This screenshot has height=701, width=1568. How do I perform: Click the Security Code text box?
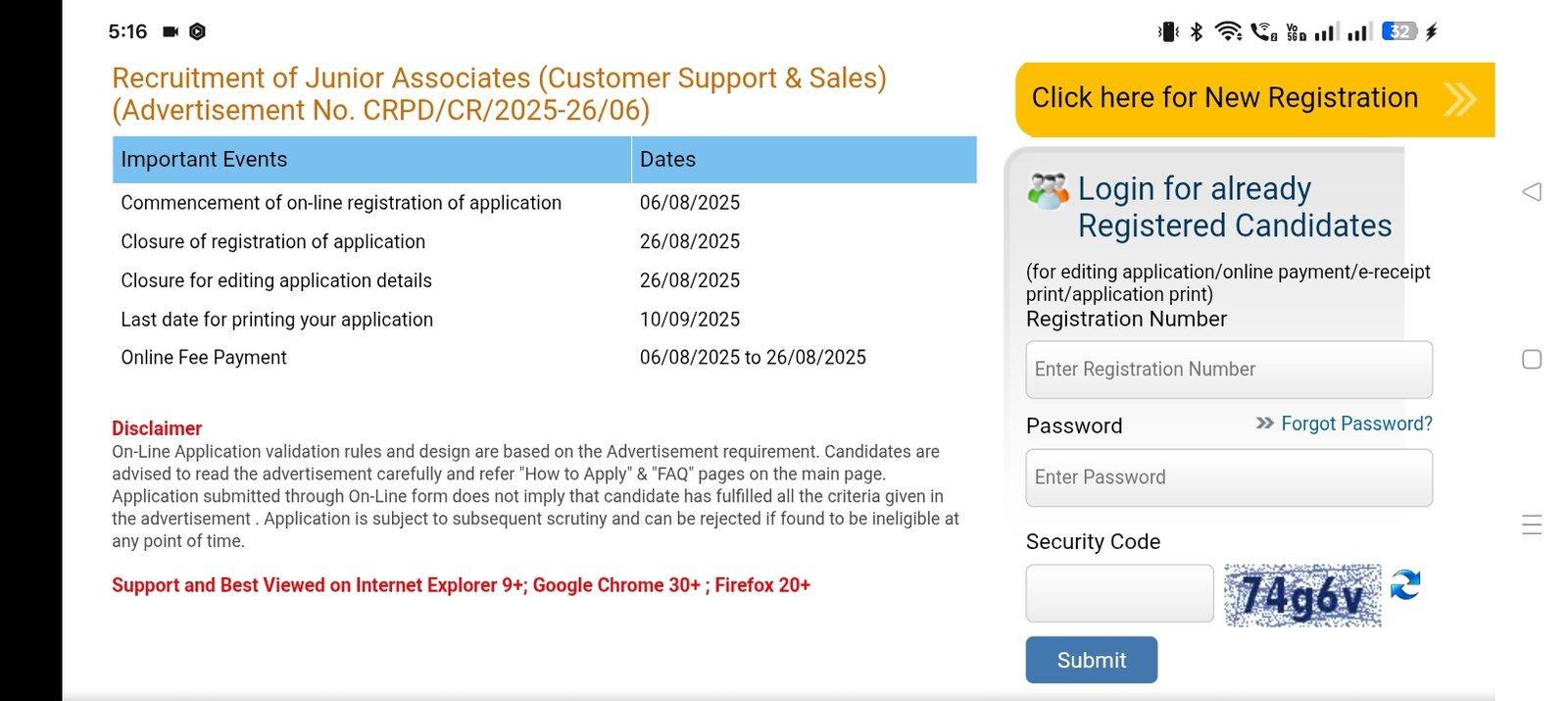(1119, 593)
